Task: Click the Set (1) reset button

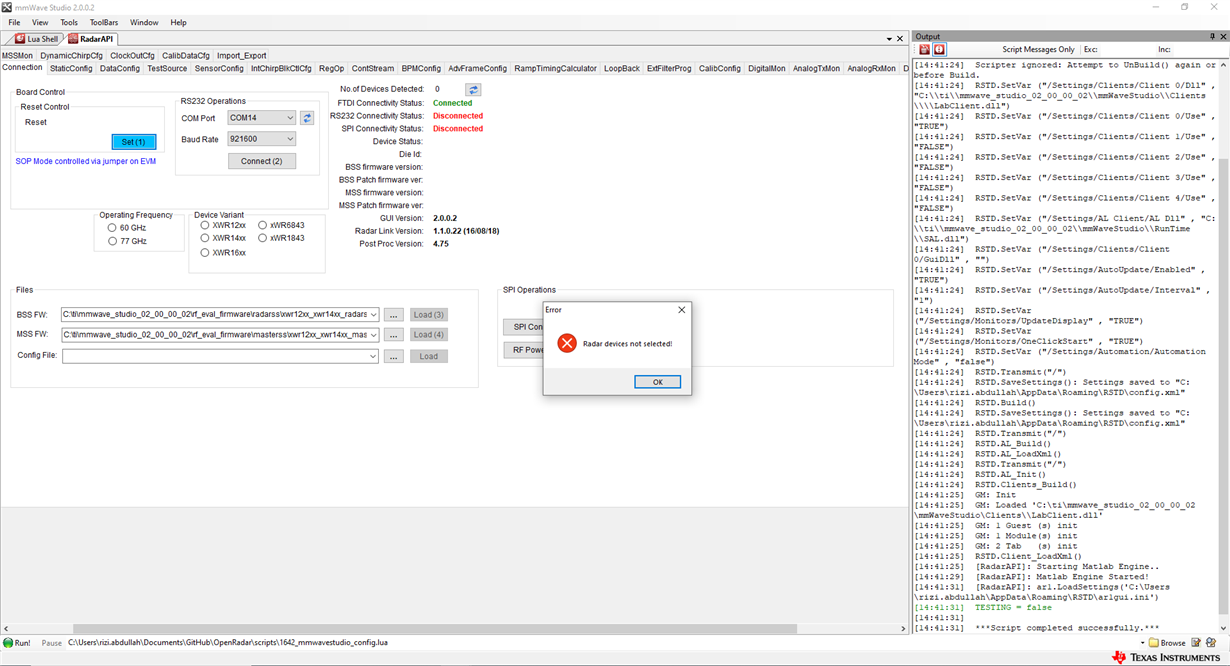Action: click(133, 142)
